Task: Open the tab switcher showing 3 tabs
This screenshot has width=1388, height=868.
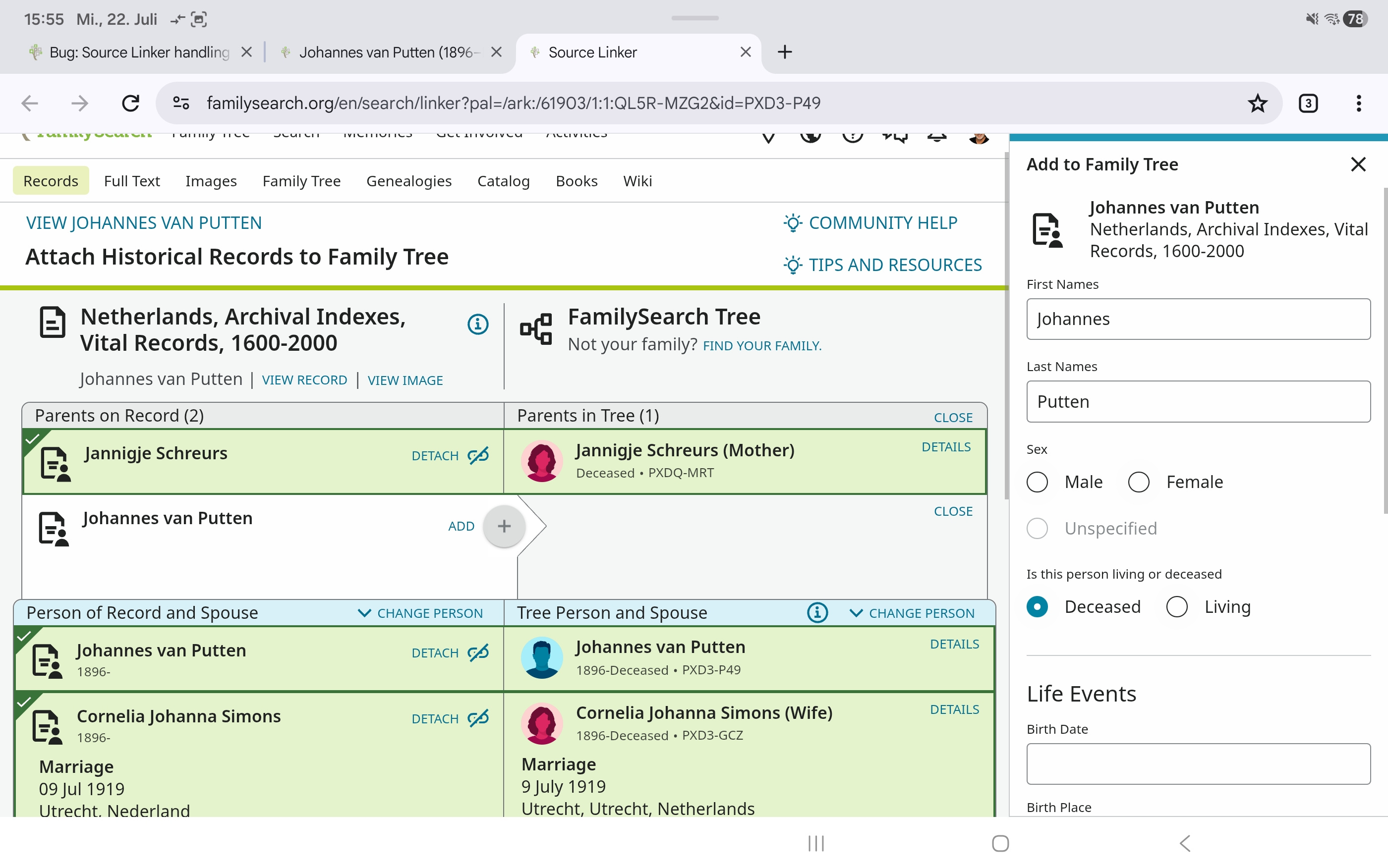Action: 1308,104
